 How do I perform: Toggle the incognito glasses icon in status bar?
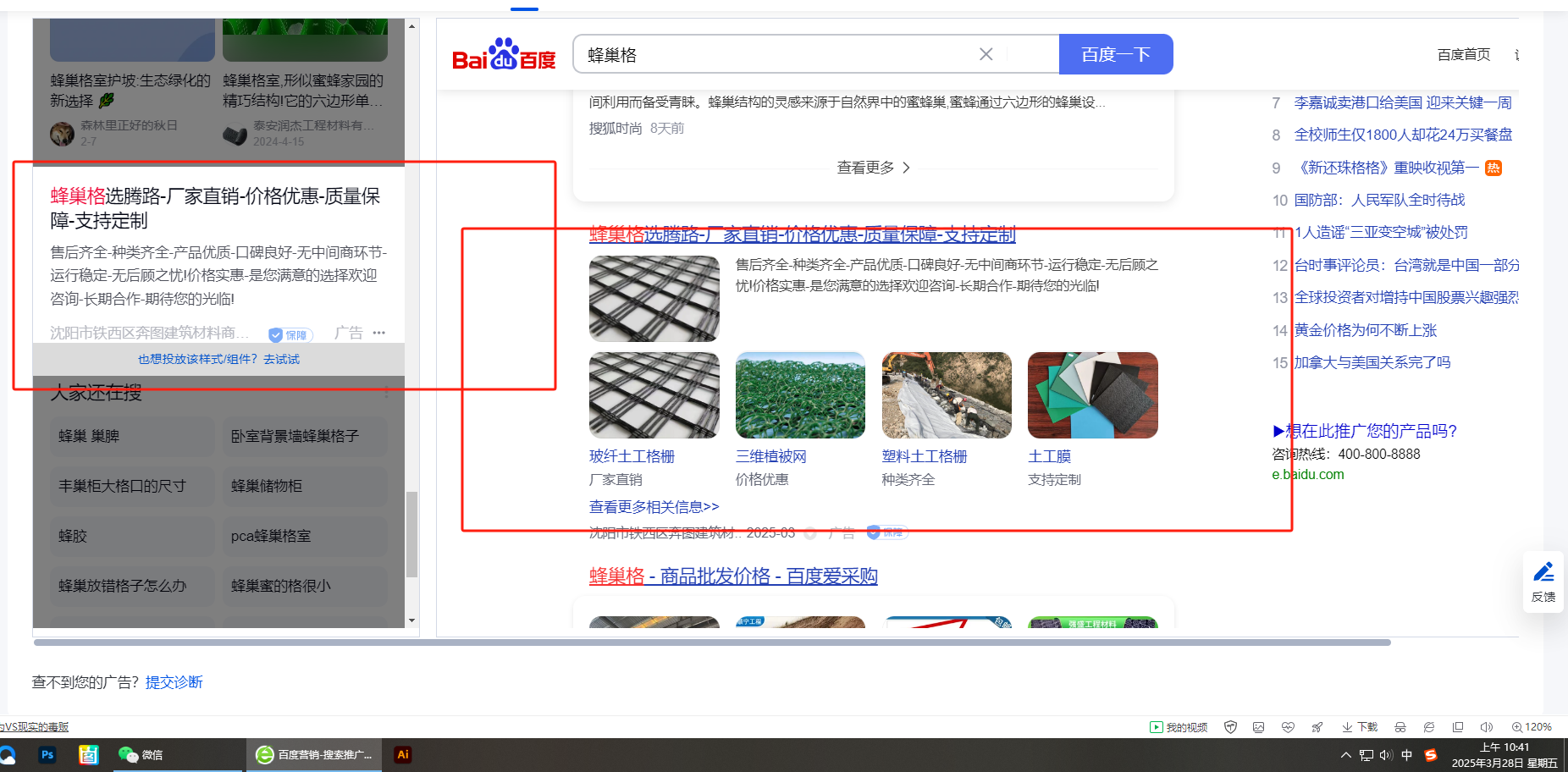[x=1400, y=727]
